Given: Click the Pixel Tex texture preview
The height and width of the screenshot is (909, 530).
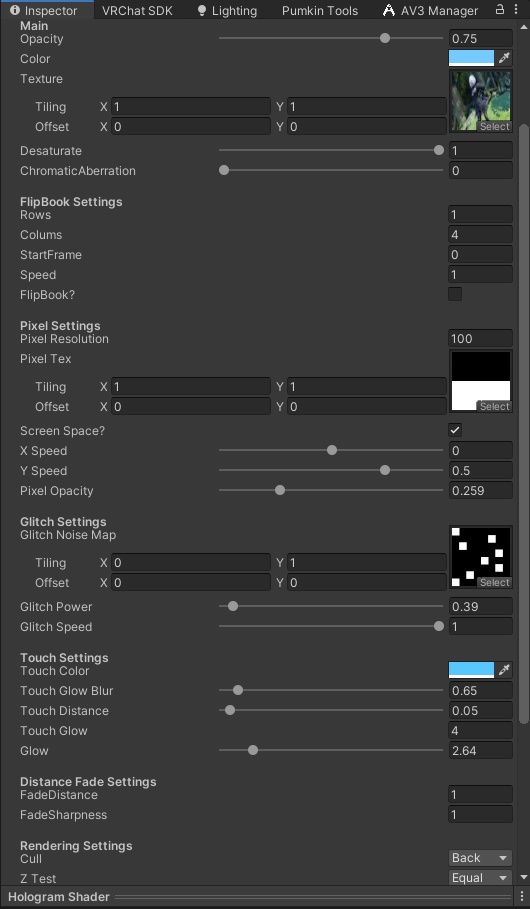Looking at the screenshot, I should [x=481, y=381].
